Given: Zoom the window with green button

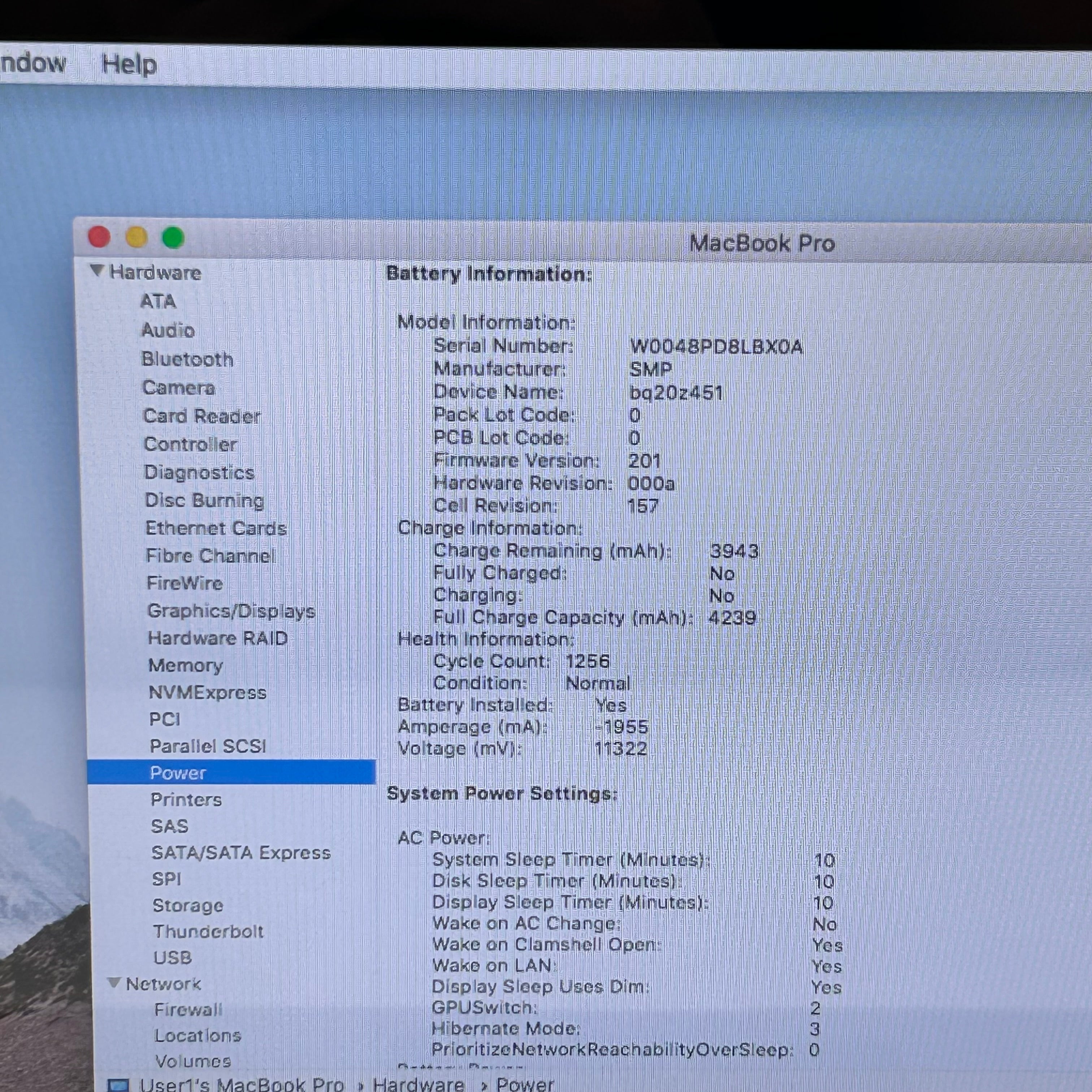Looking at the screenshot, I should (173, 237).
